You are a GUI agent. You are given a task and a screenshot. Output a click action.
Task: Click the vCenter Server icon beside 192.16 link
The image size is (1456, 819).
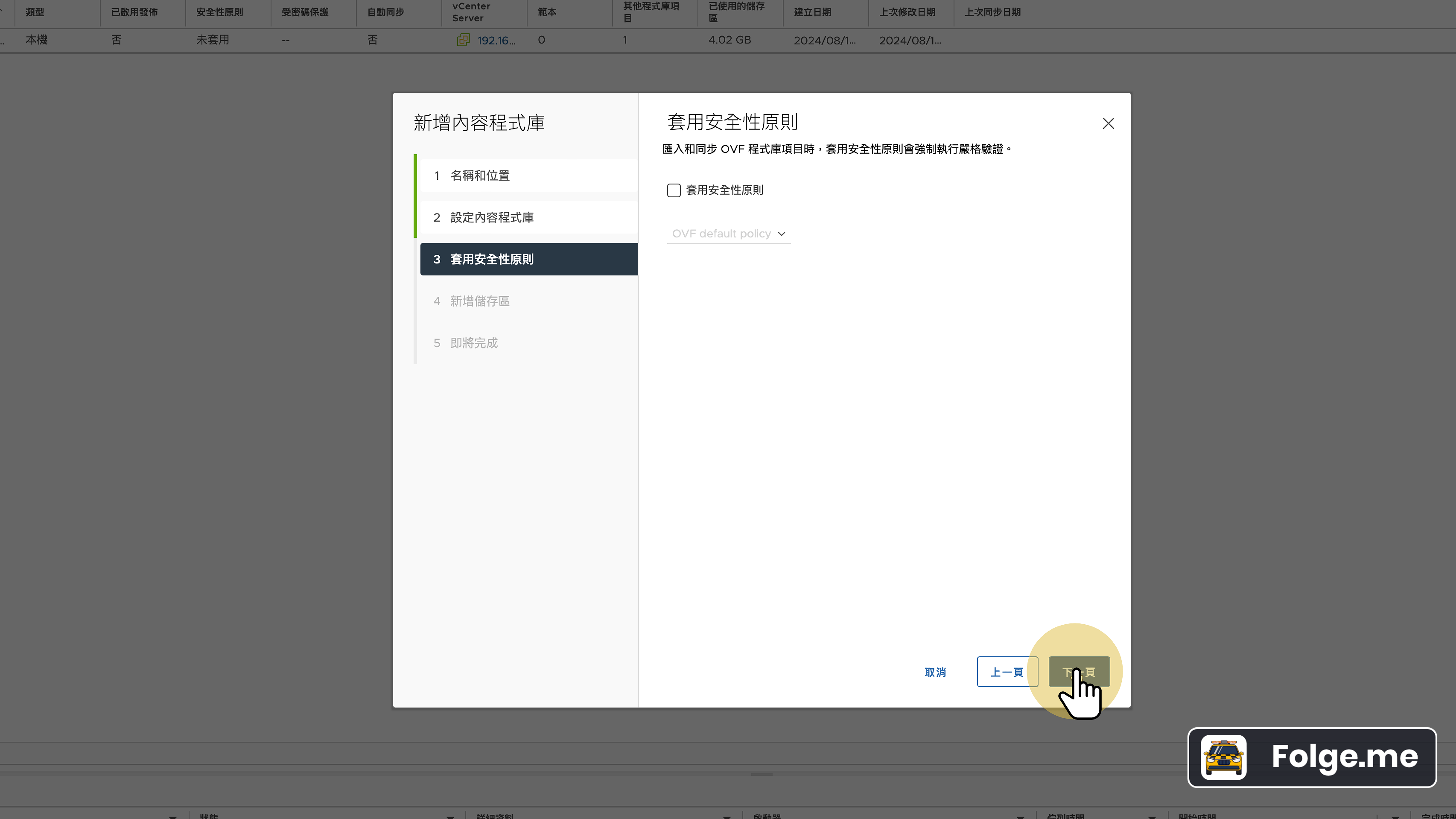pos(464,40)
